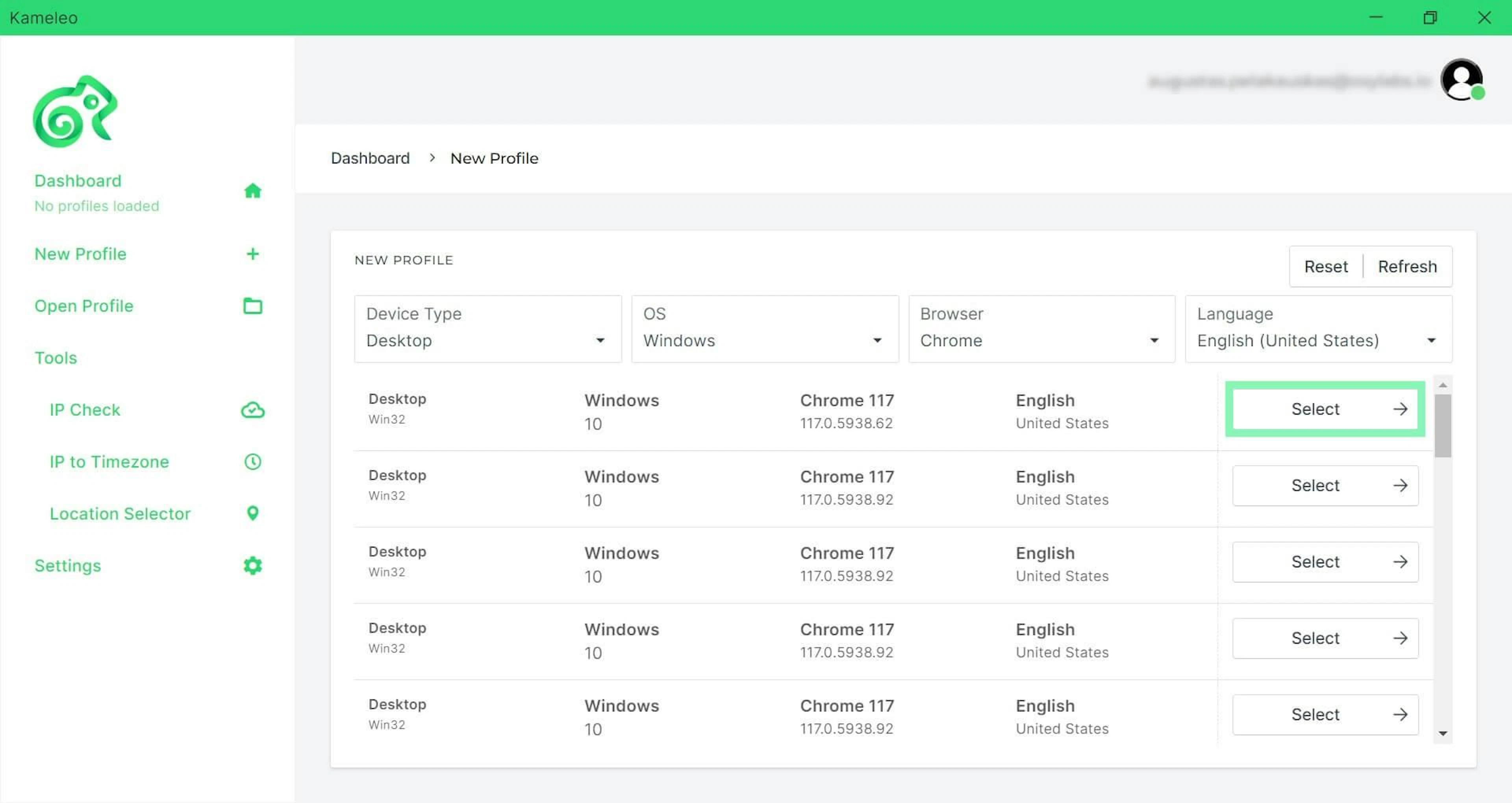Click the Settings gear icon
Image resolution: width=1512 pixels, height=803 pixels.
coord(252,566)
